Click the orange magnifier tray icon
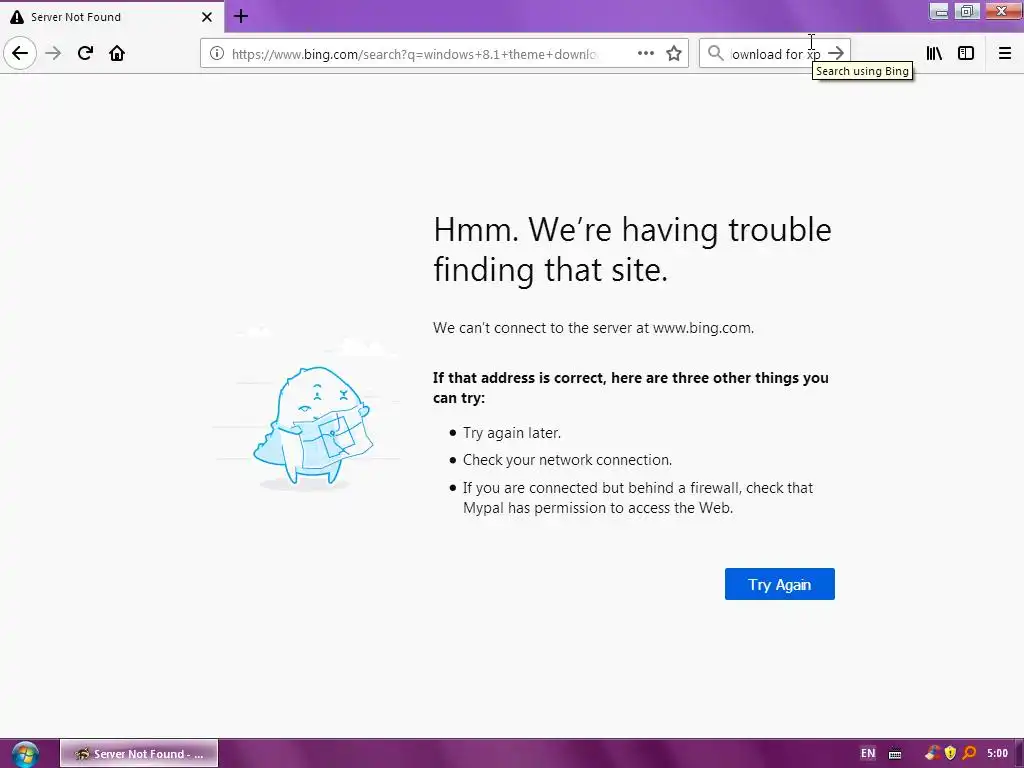The width and height of the screenshot is (1024, 768). pyautogui.click(x=969, y=754)
